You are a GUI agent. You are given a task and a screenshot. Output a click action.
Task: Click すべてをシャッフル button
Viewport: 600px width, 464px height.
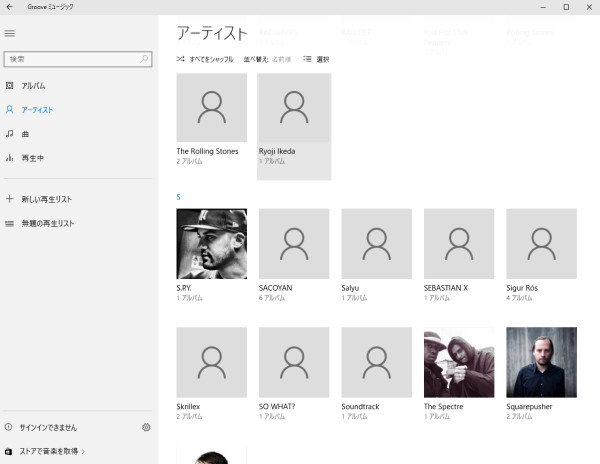[211, 59]
